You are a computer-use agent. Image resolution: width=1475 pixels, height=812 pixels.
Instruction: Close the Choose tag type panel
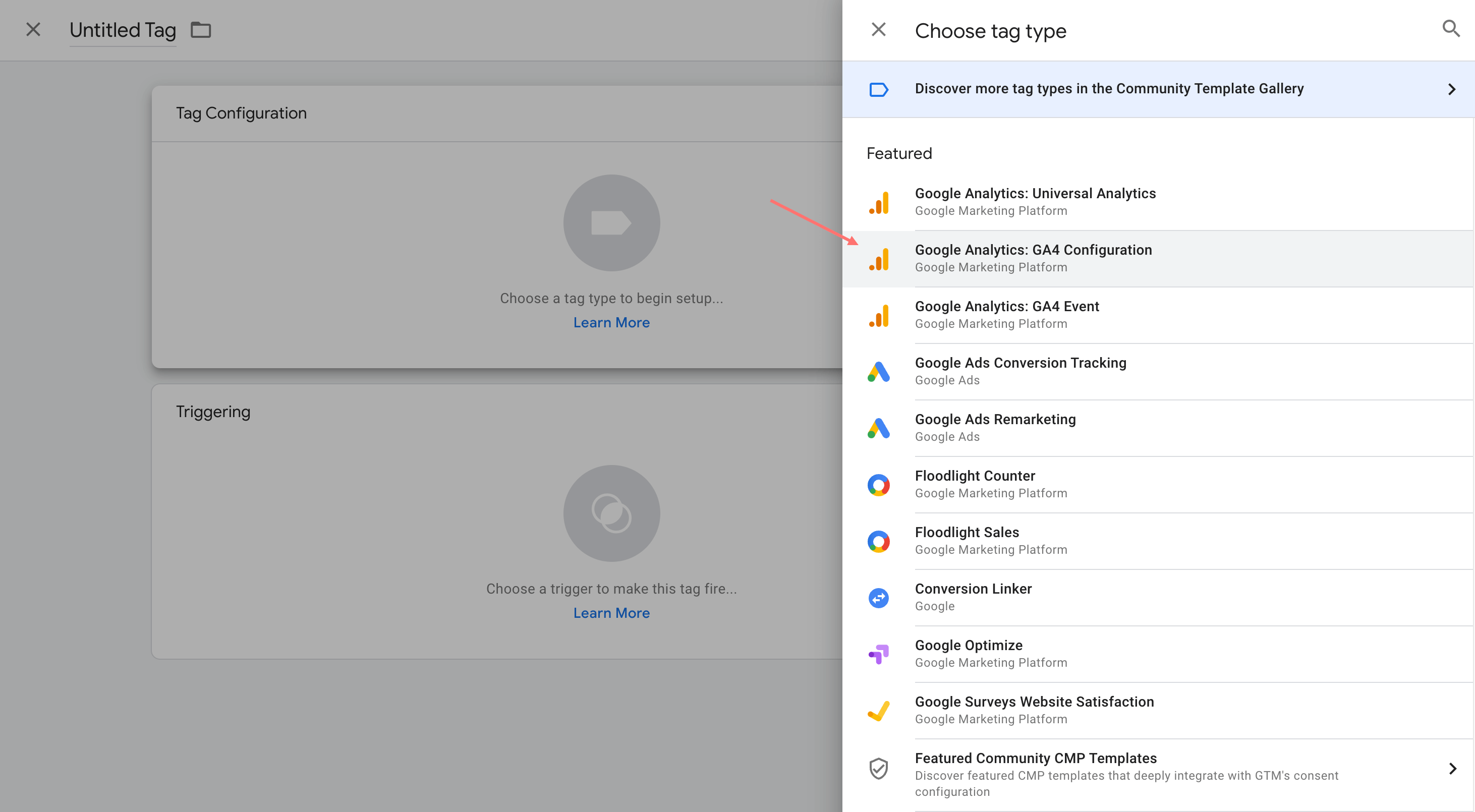878,29
